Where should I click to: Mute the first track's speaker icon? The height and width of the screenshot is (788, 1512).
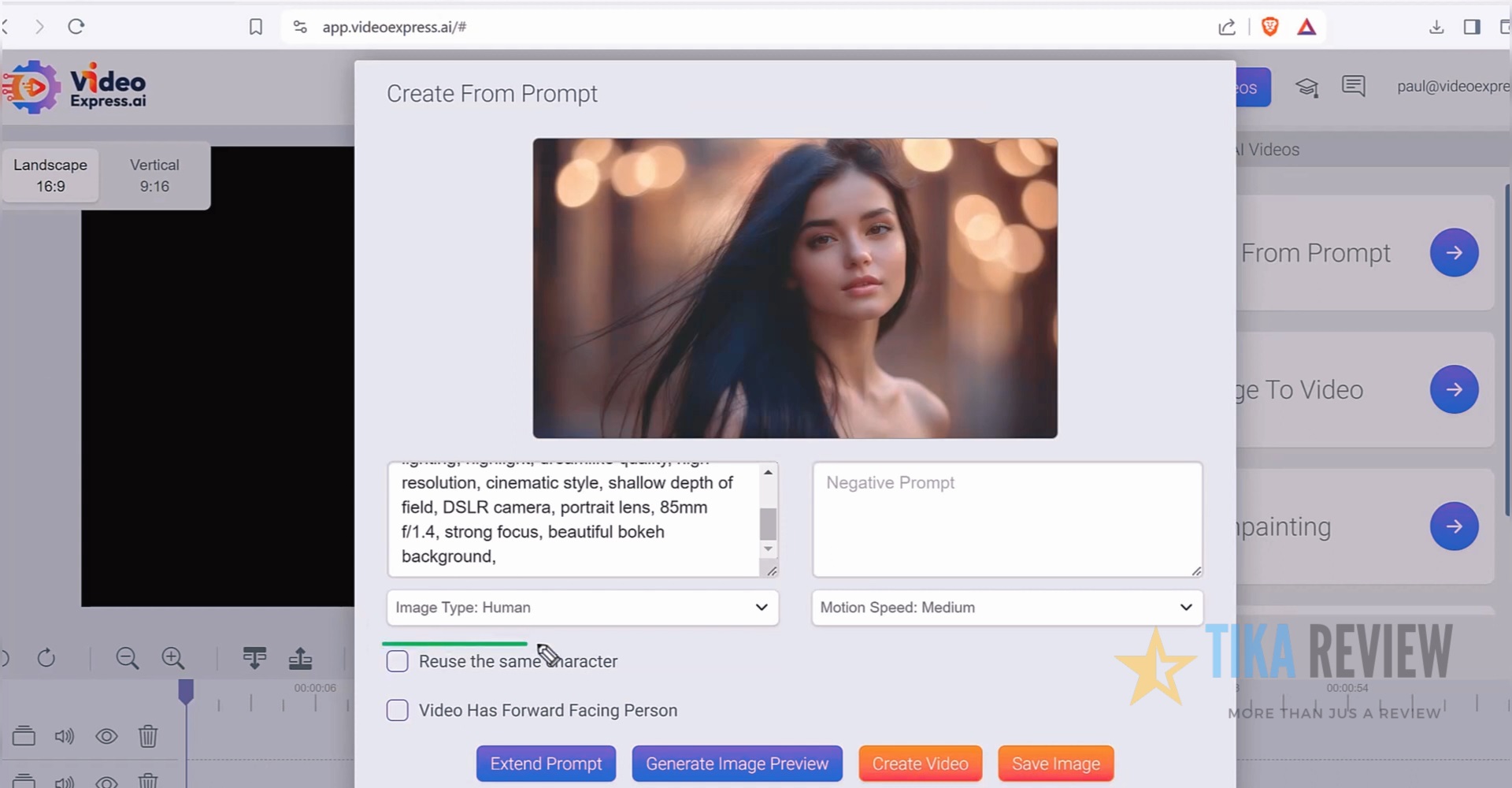(64, 736)
